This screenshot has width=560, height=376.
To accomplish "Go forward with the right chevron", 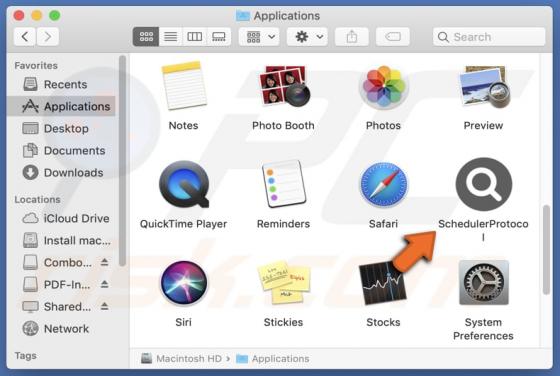I will tap(48, 36).
